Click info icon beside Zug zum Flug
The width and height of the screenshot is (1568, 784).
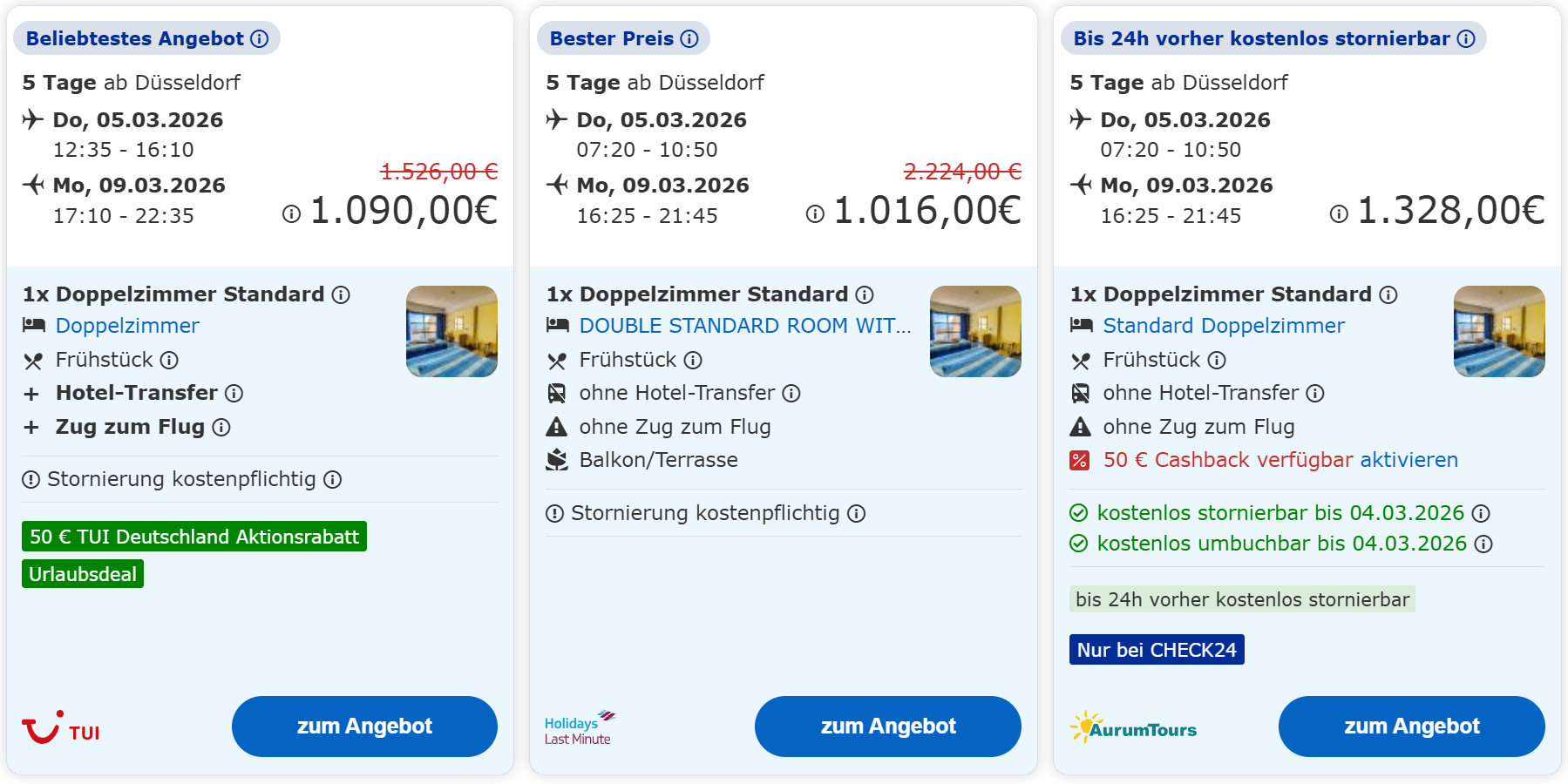[x=221, y=428]
